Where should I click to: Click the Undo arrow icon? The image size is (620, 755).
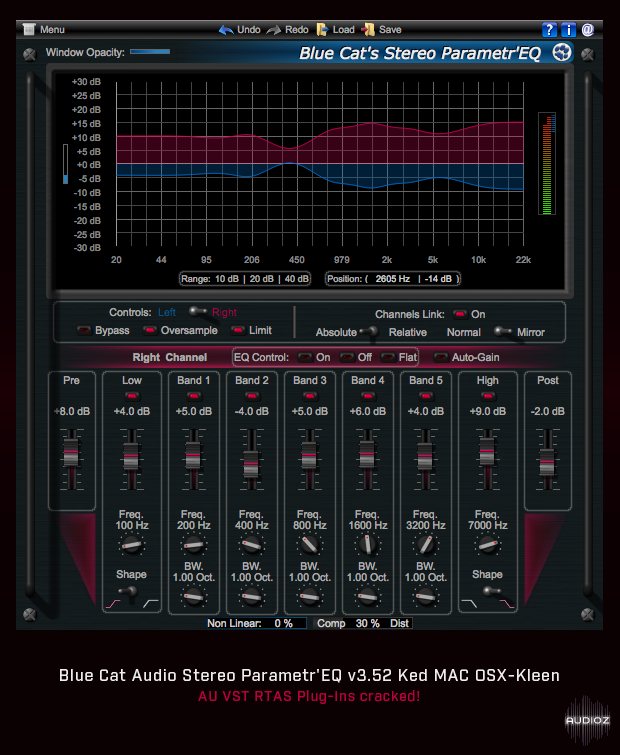click(x=226, y=30)
